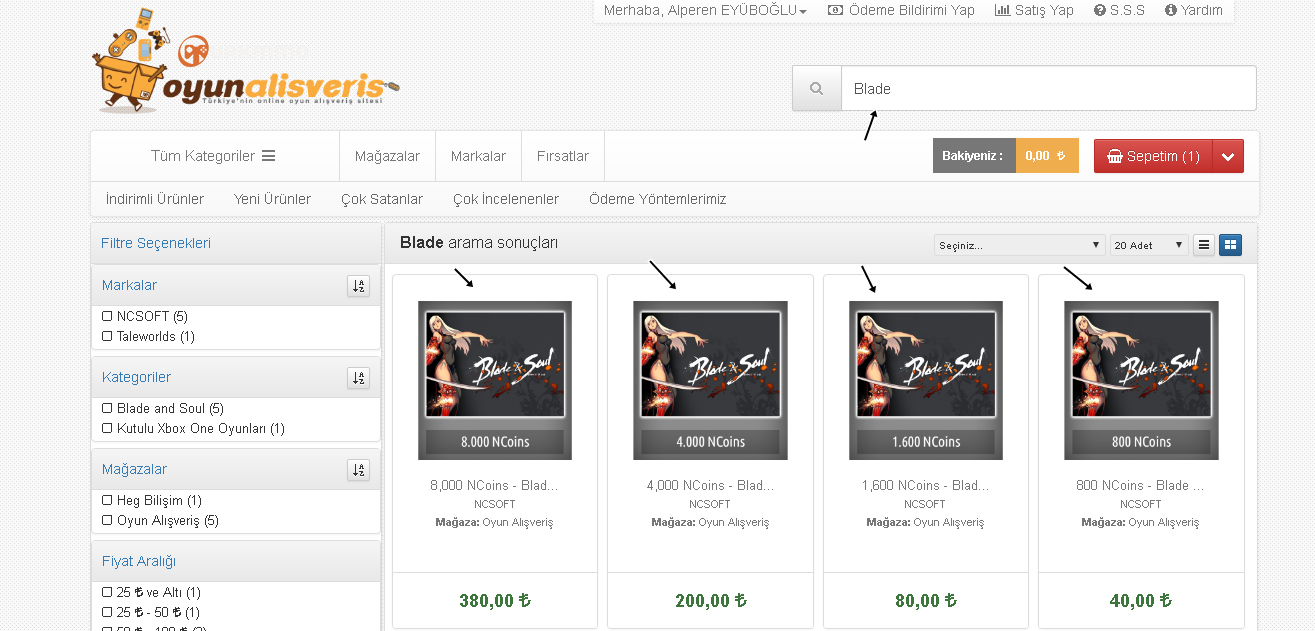
Task: Open Yeni Ürünler in the sub-menu
Action: click(272, 199)
